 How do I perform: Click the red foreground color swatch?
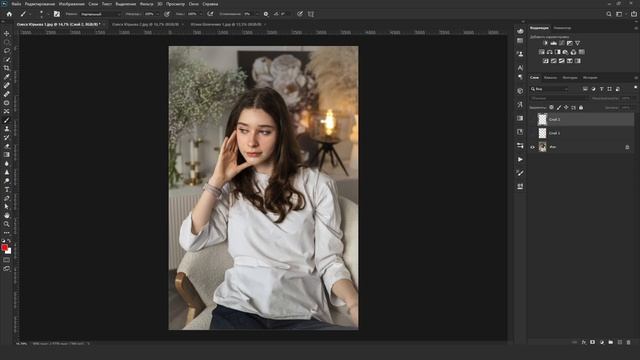[4, 247]
